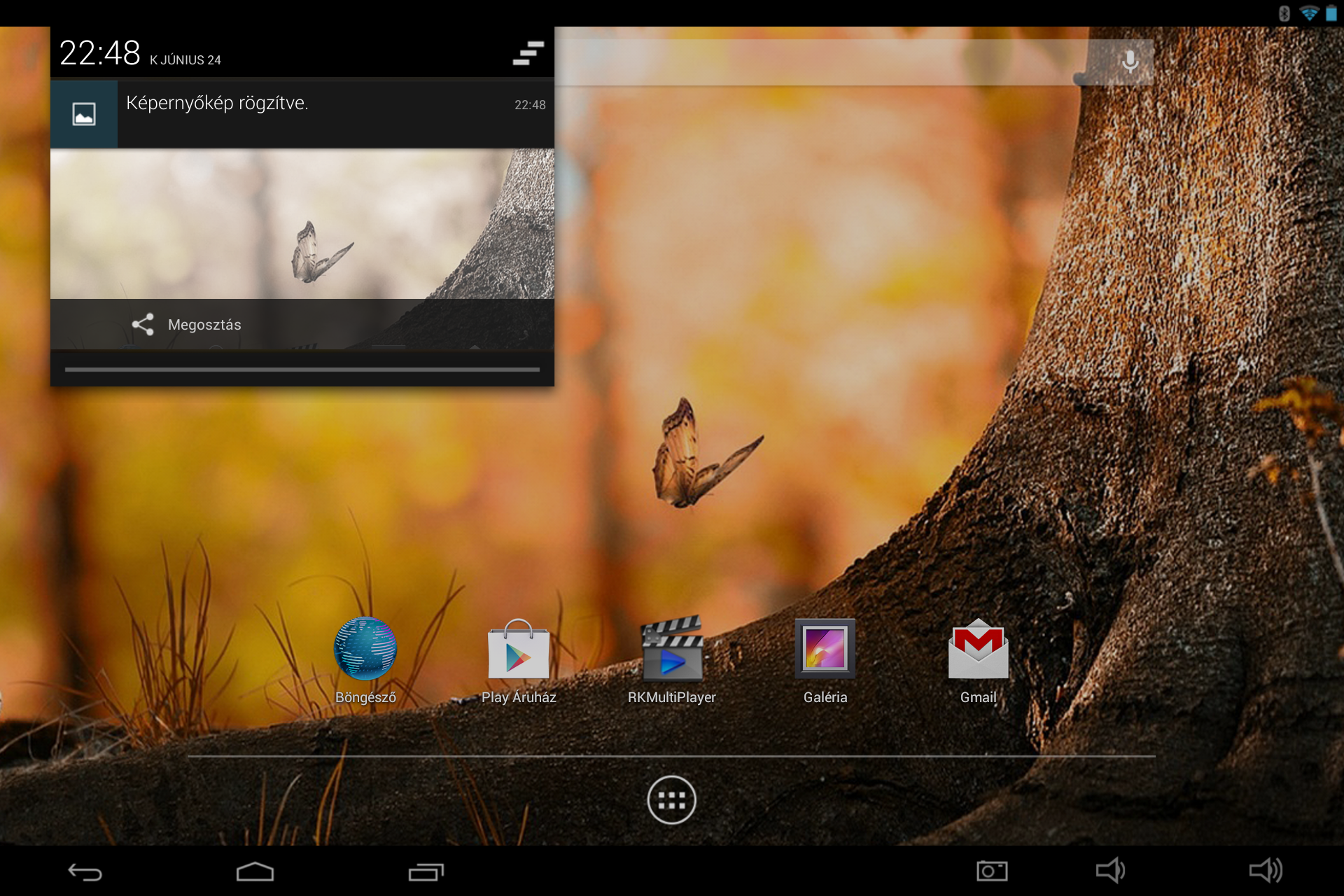Open the Galéria app

tap(825, 650)
